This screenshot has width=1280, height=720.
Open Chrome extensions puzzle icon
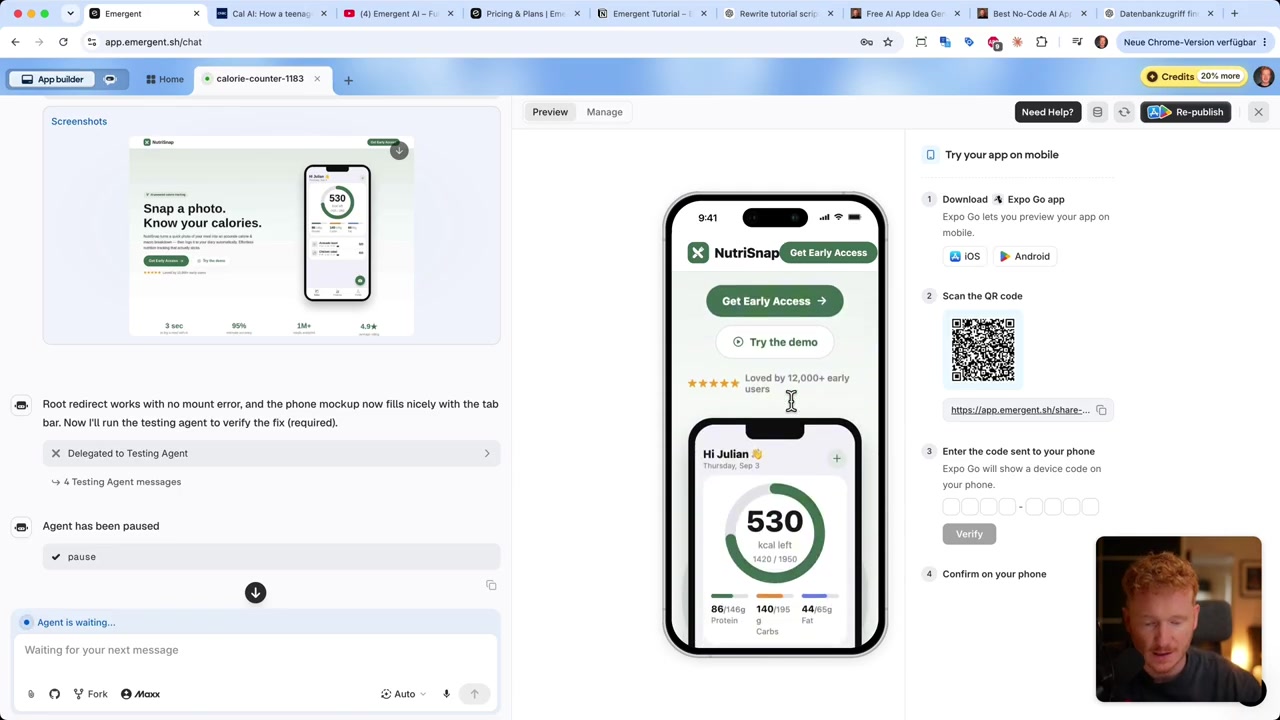[x=1042, y=42]
